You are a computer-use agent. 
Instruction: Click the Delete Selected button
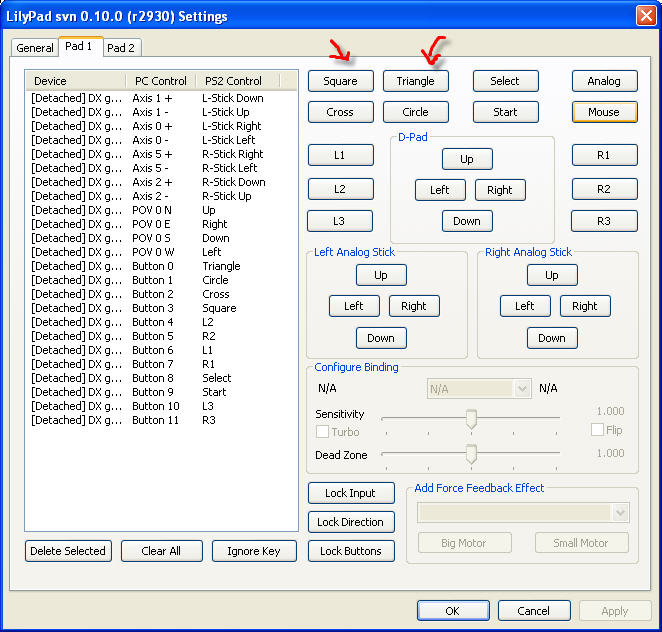[x=68, y=551]
